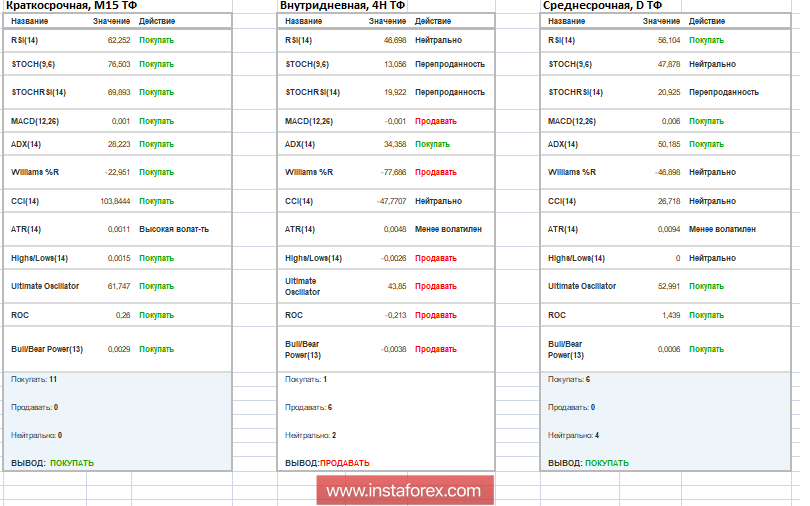Image resolution: width=810 pixels, height=506 pixels.
Task: Click 'Покупать: 1' summary line
Action: (306, 380)
